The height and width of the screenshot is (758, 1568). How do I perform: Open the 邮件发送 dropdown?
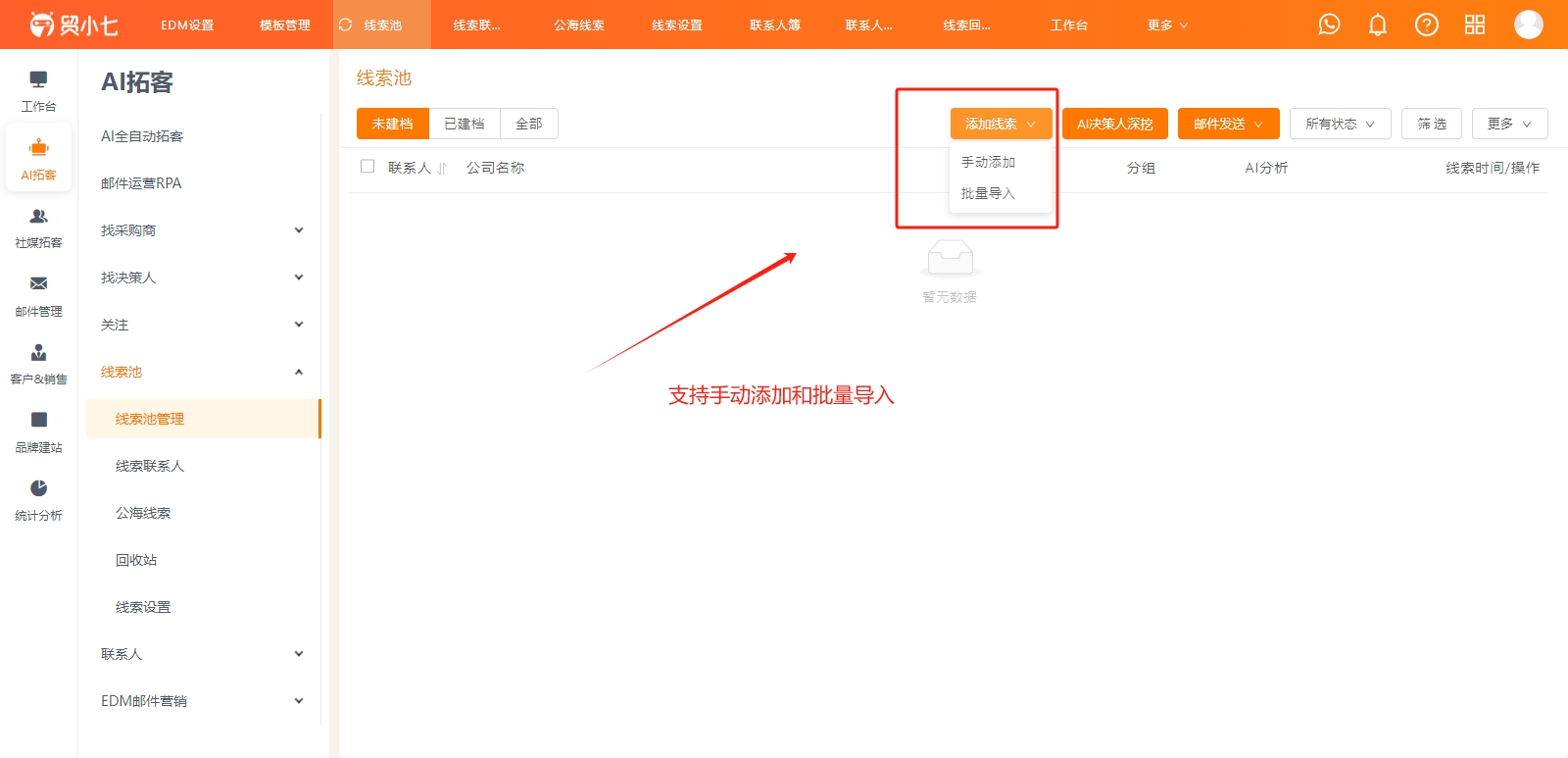pyautogui.click(x=1228, y=124)
